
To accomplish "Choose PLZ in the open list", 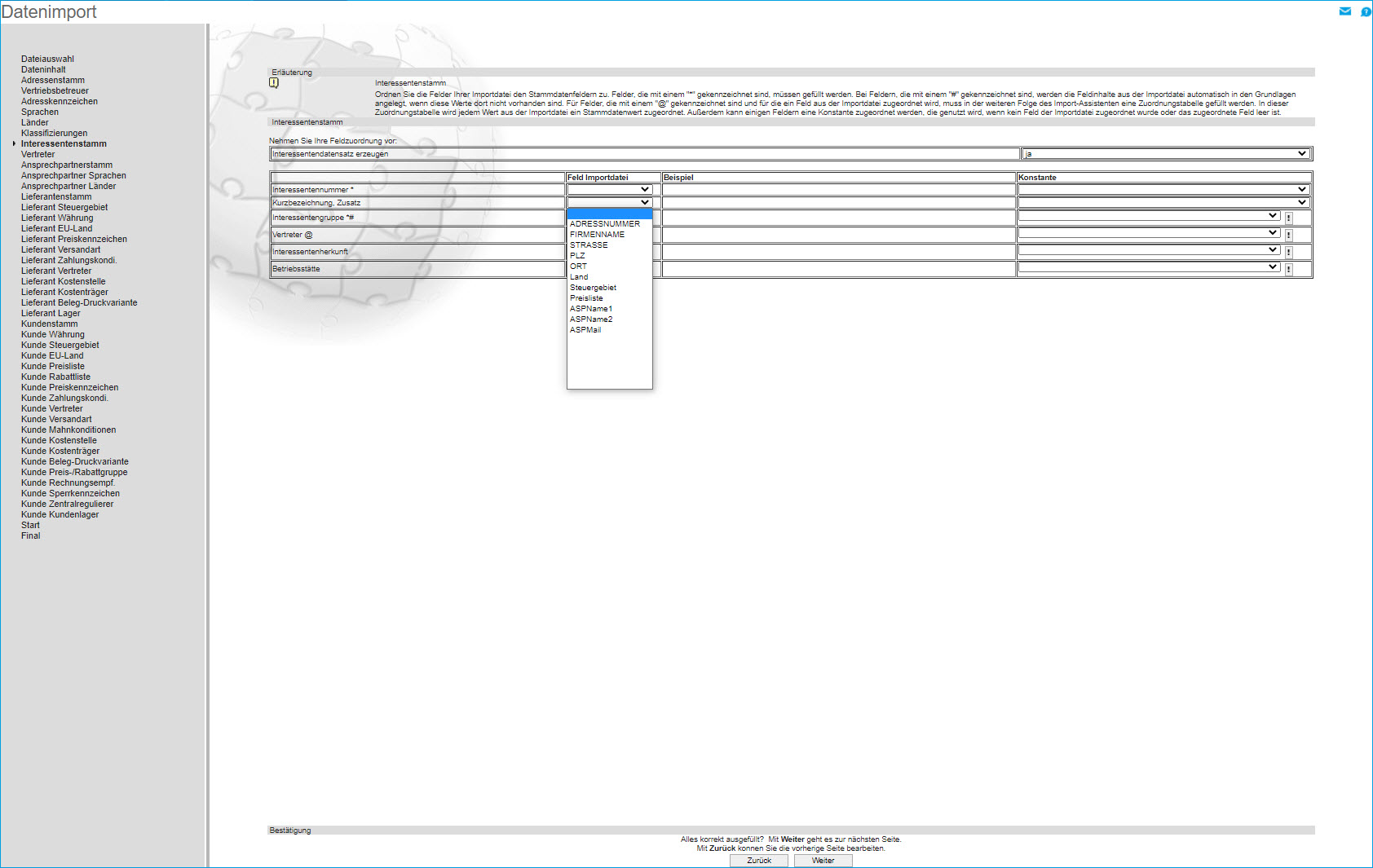I will 609,256.
